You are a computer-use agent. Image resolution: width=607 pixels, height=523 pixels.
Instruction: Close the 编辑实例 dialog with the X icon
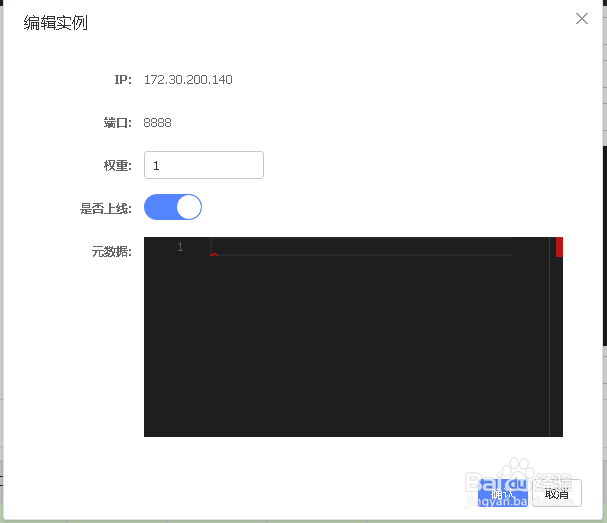[x=581, y=19]
